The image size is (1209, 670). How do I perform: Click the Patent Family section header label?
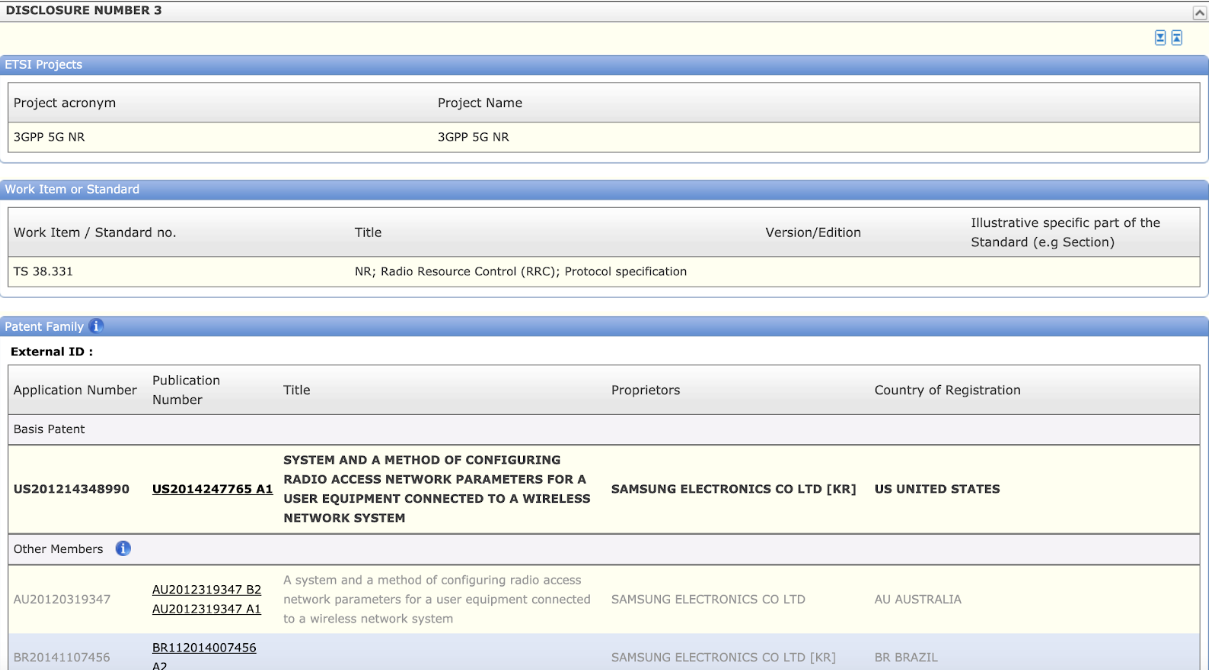click(44, 327)
